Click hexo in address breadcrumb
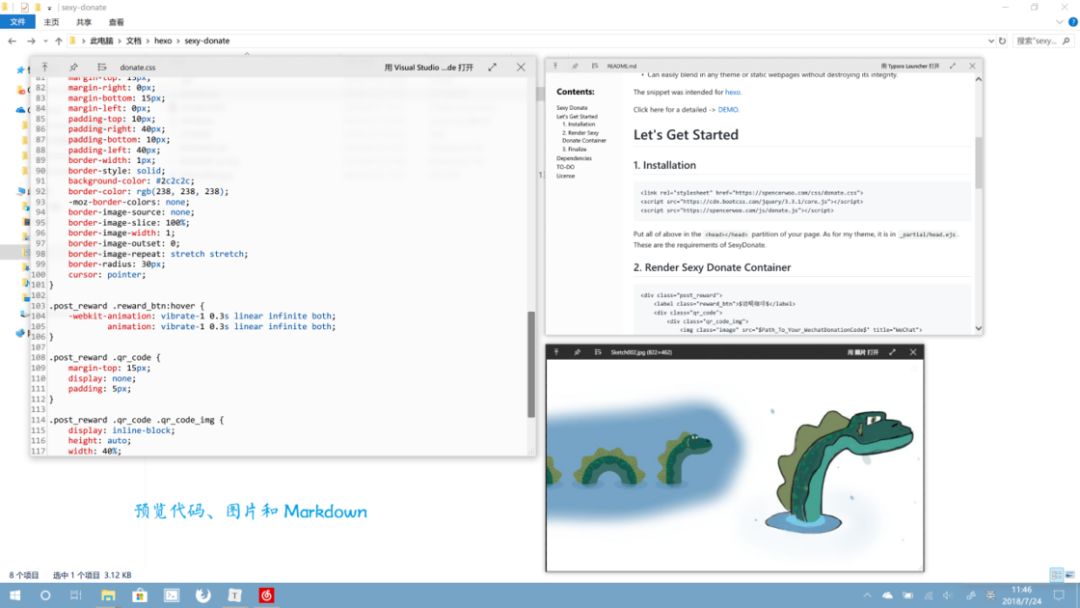The width and height of the screenshot is (1080, 608). [x=163, y=41]
